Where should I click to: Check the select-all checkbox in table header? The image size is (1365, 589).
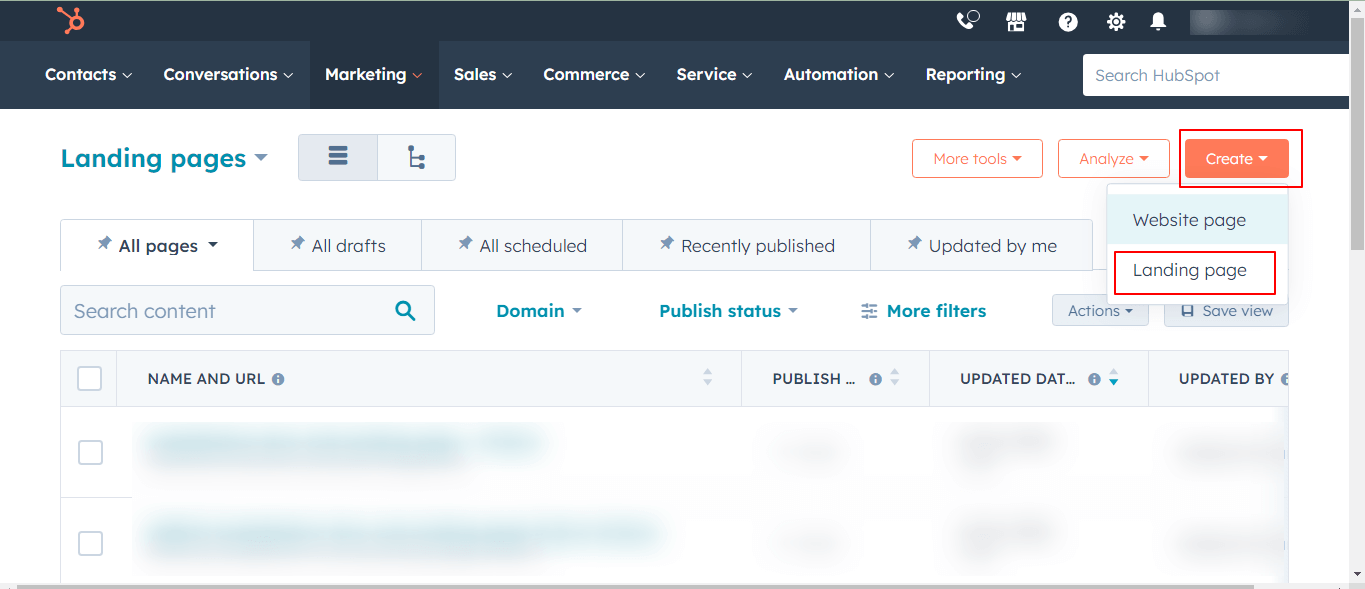89,378
